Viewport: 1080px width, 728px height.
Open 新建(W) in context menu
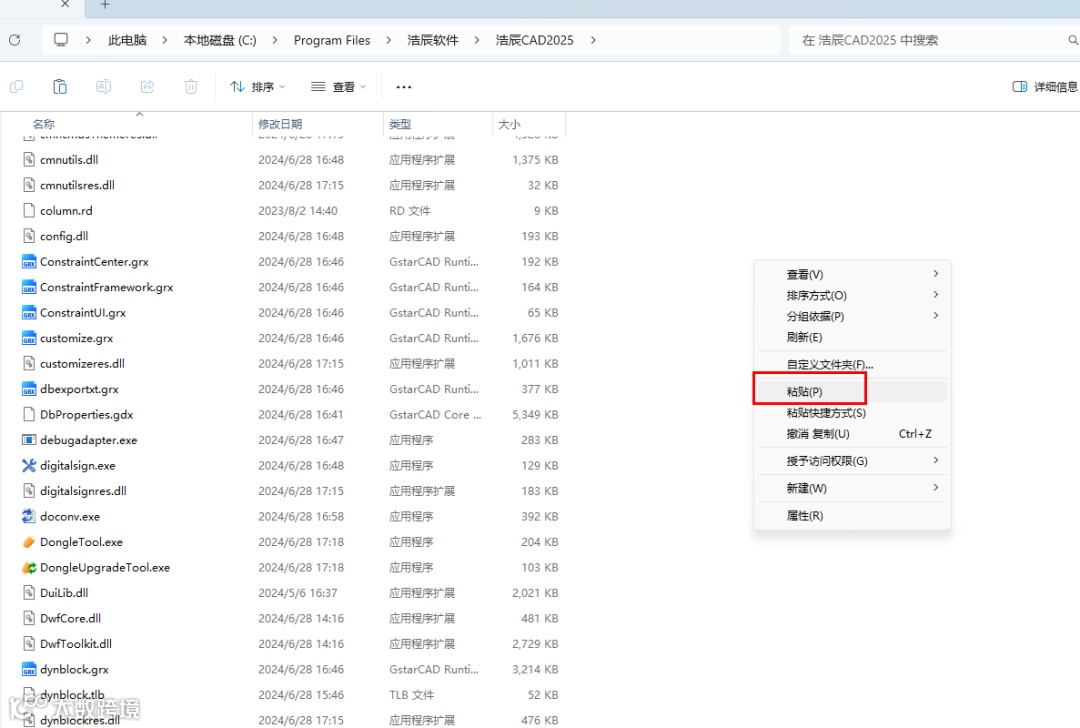[853, 488]
